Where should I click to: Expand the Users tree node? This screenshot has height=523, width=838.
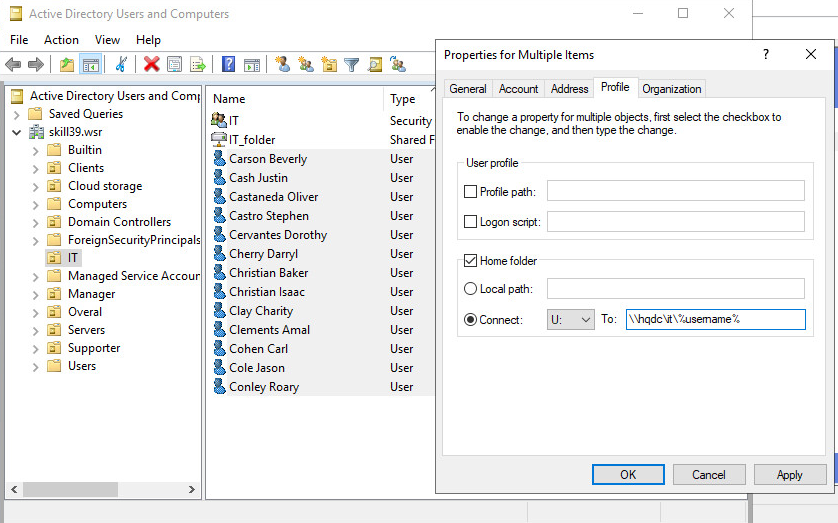click(35, 366)
